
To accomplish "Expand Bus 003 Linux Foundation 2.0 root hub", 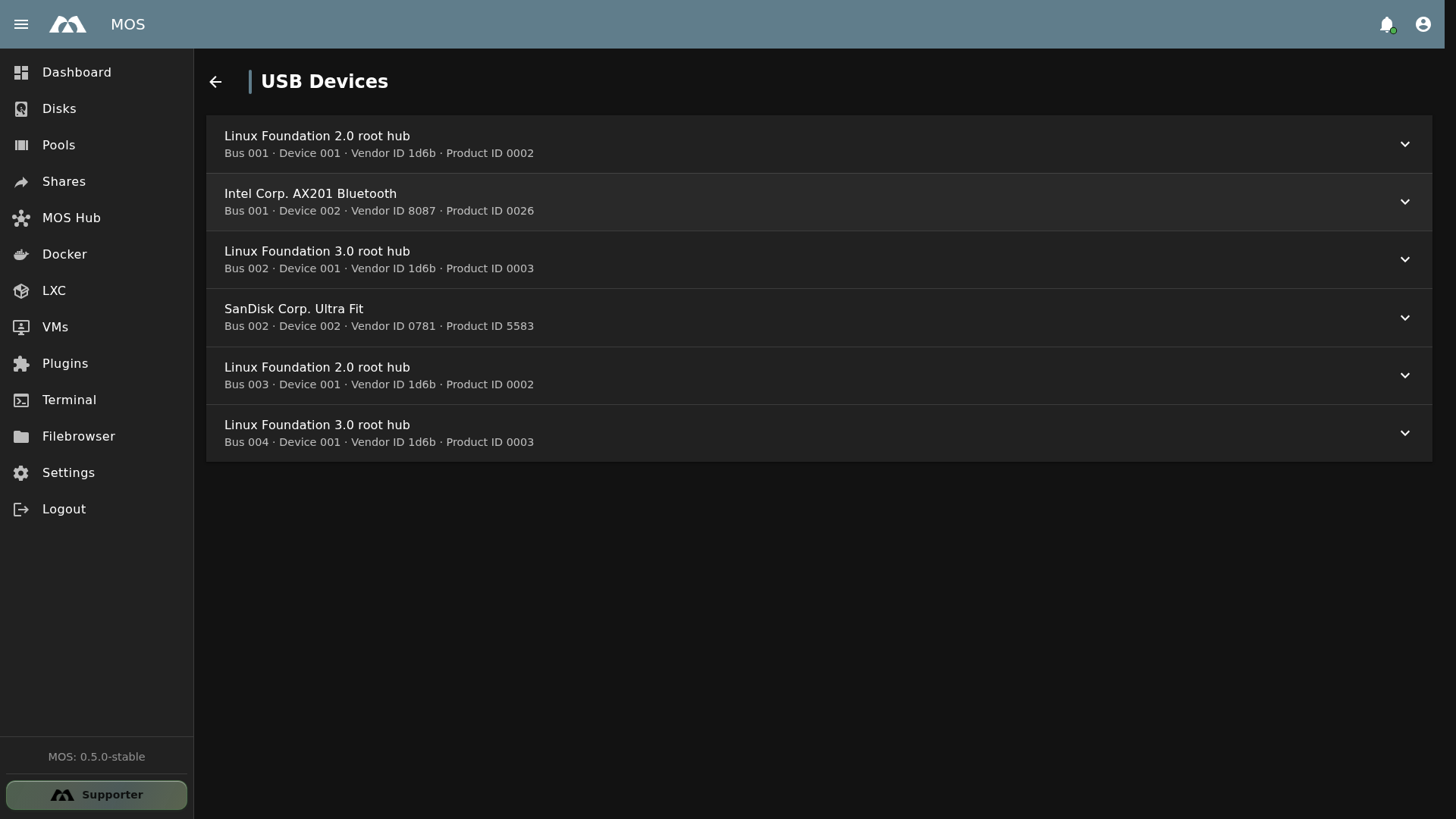I will click(x=819, y=375).
